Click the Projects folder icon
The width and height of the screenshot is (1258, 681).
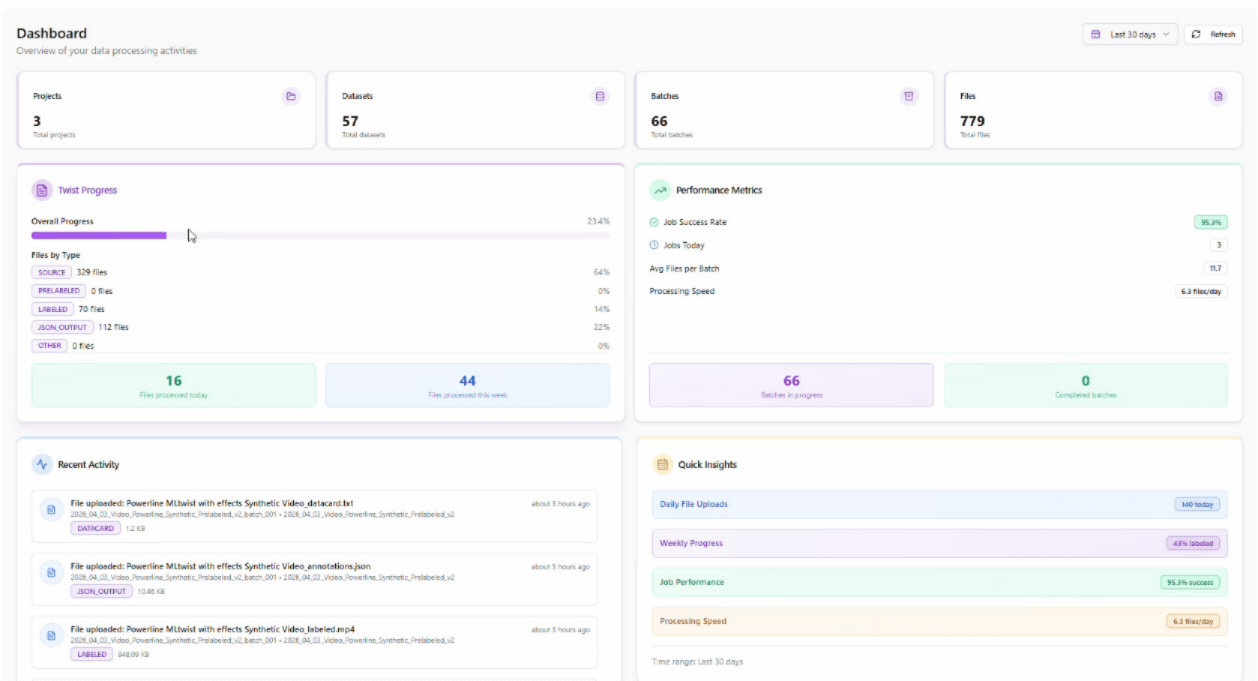coord(291,97)
